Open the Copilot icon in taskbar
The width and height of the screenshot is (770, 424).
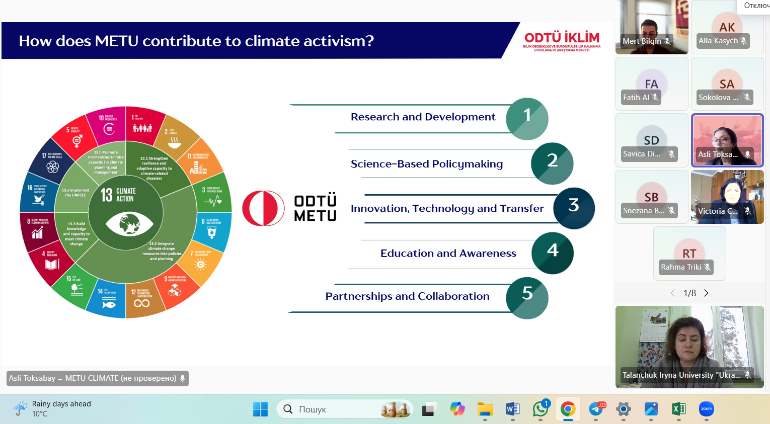click(x=458, y=409)
